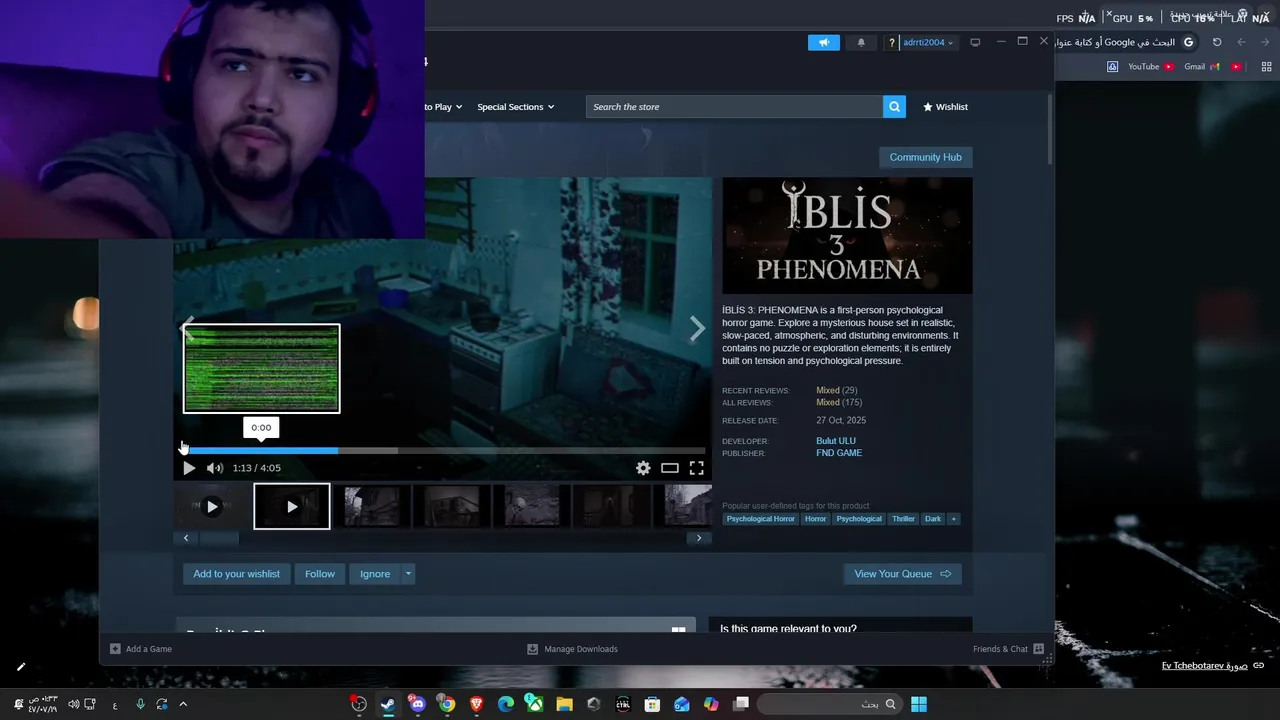
Task: Show next media with right arrow
Action: (x=698, y=328)
